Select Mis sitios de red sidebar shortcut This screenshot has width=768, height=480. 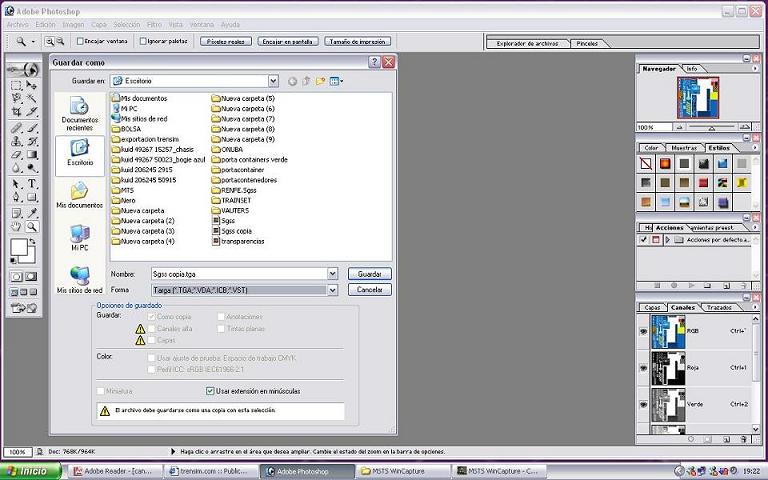tap(80, 279)
